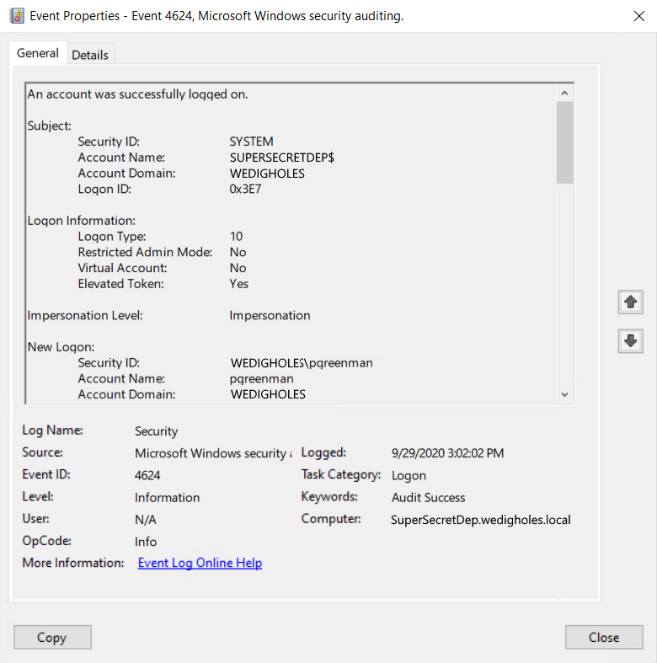The height and width of the screenshot is (663, 657).
Task: Close the window with the X button
Action: pyautogui.click(x=639, y=16)
